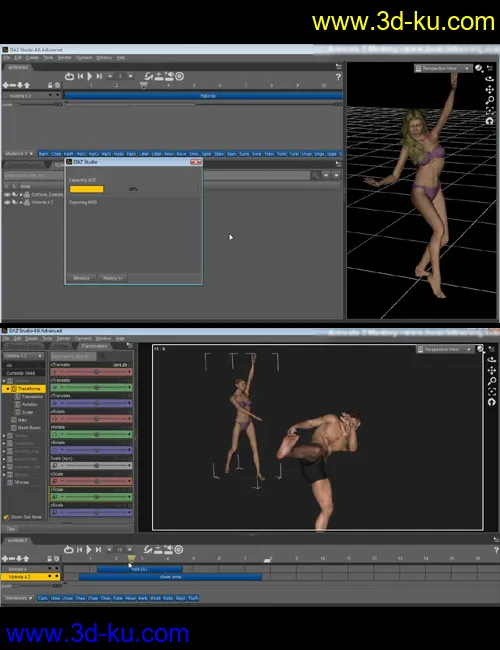Viewport: 500px width, 650px height.
Task: Click search magnifier icon in upper Scene panel
Action: pos(315,176)
